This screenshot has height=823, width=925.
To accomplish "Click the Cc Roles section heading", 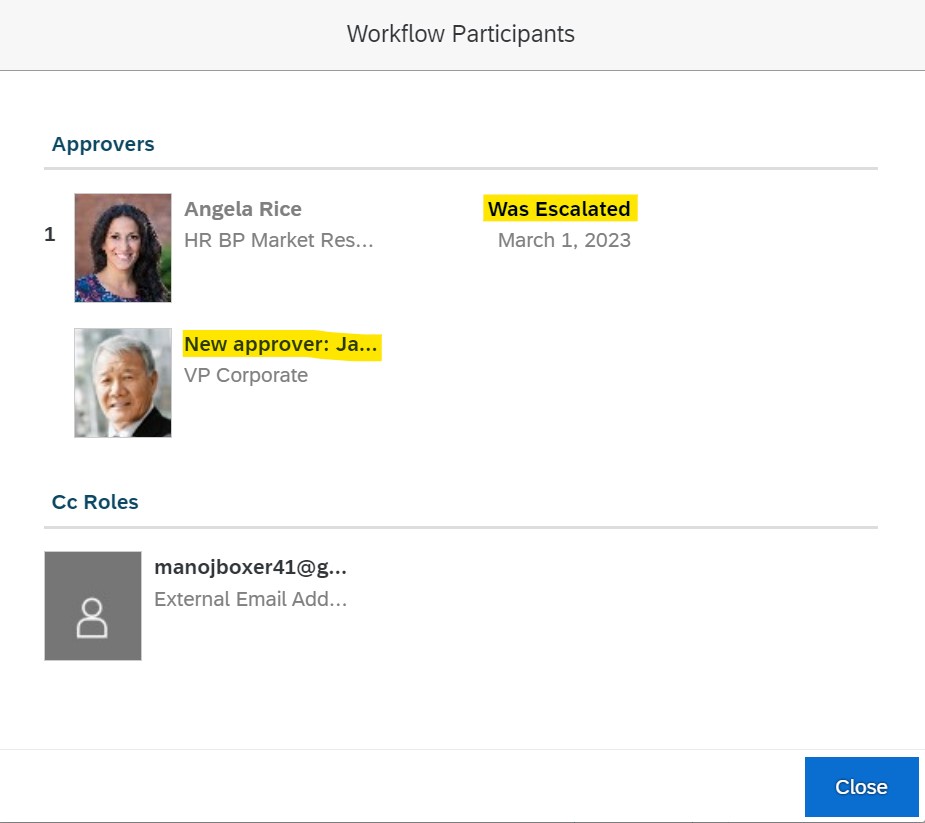I will click(95, 502).
